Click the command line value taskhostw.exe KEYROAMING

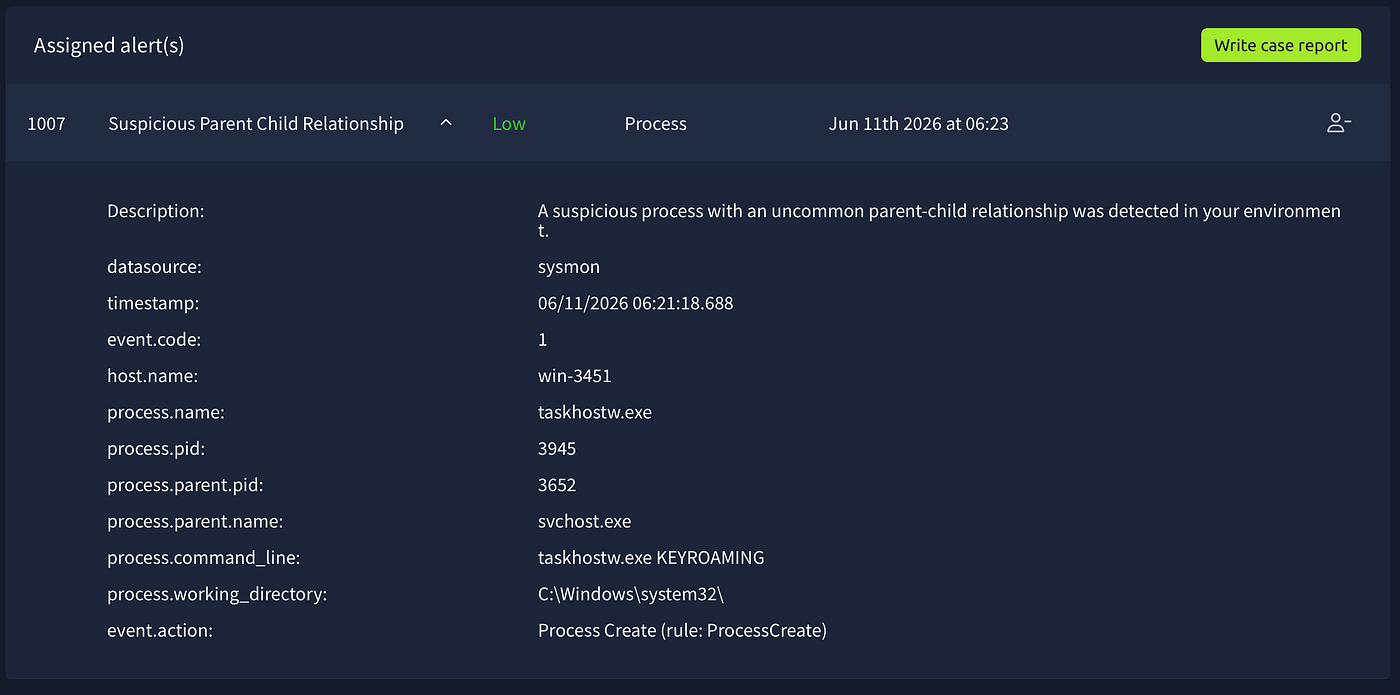(x=651, y=558)
